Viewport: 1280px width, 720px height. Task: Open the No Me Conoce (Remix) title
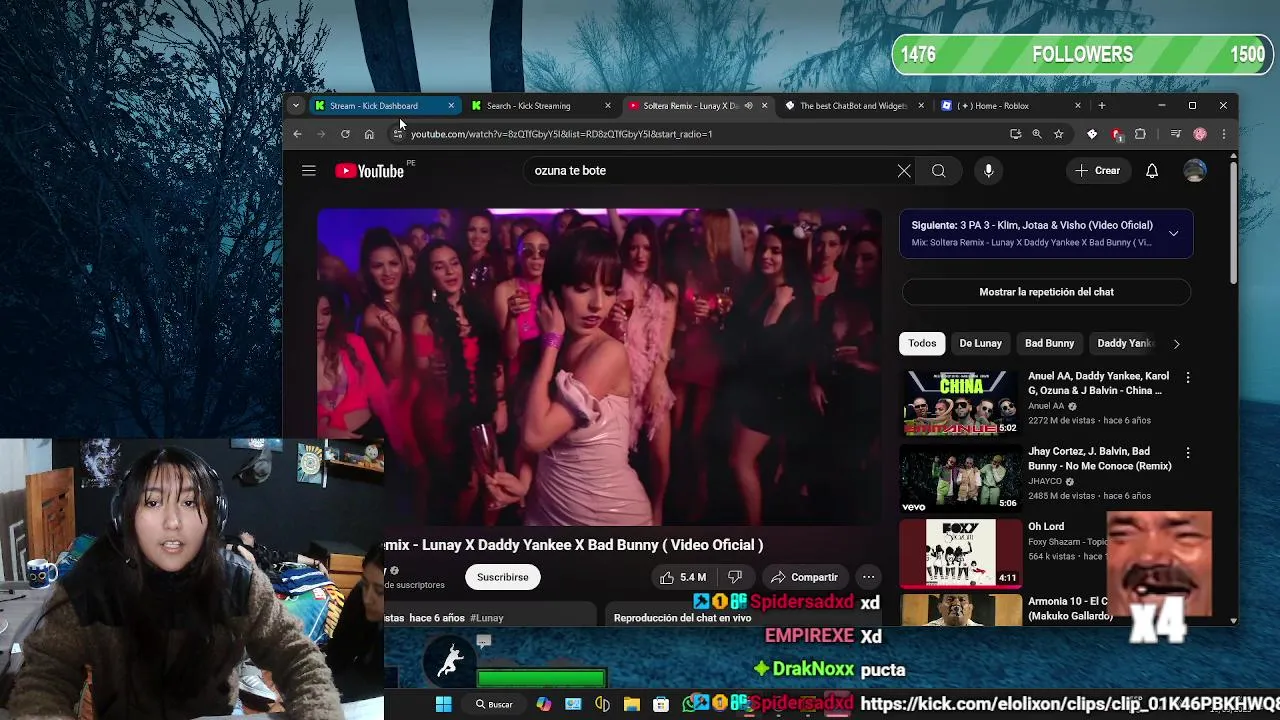pyautogui.click(x=1099, y=459)
